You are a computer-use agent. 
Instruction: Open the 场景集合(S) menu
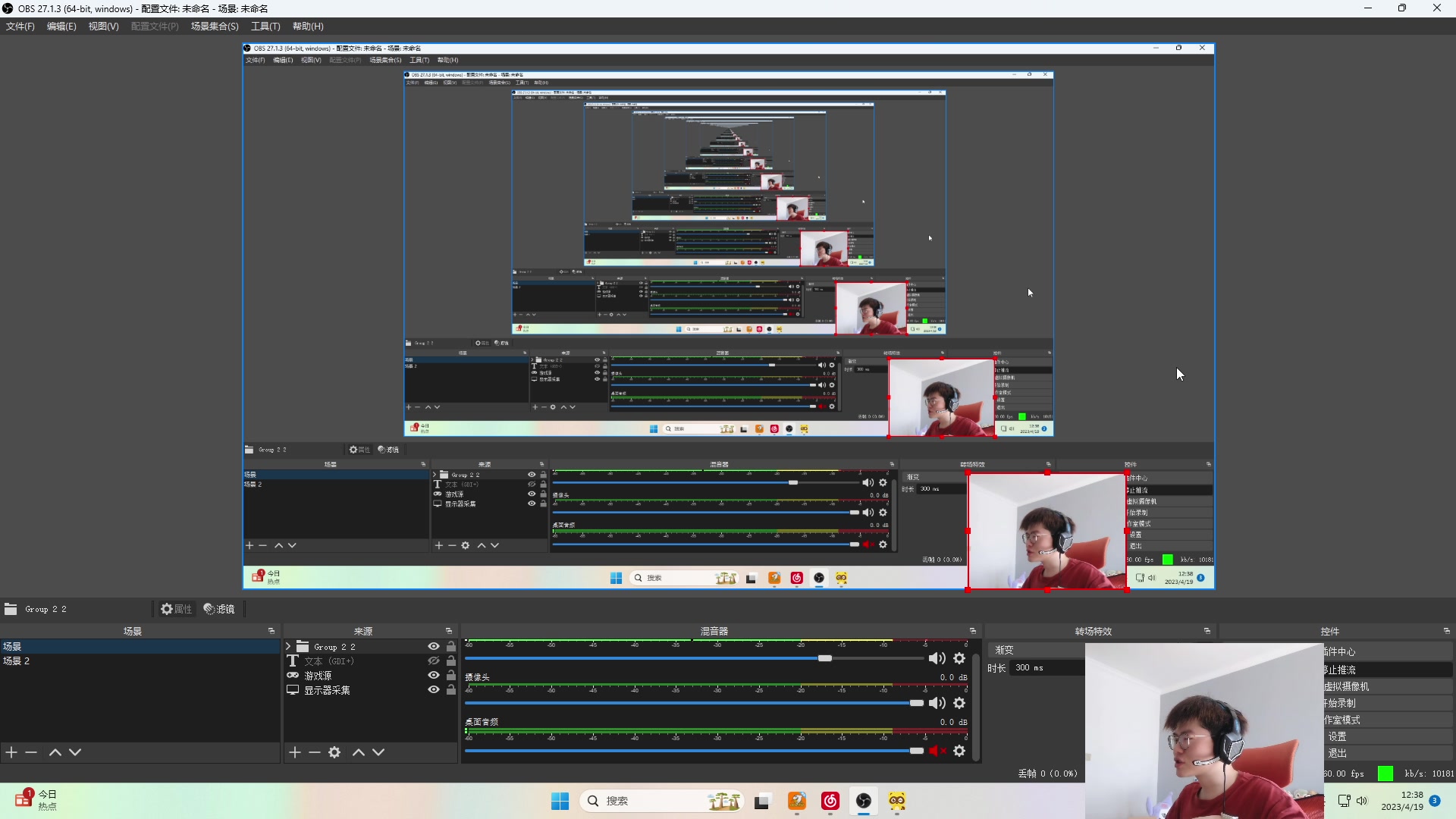point(215,27)
